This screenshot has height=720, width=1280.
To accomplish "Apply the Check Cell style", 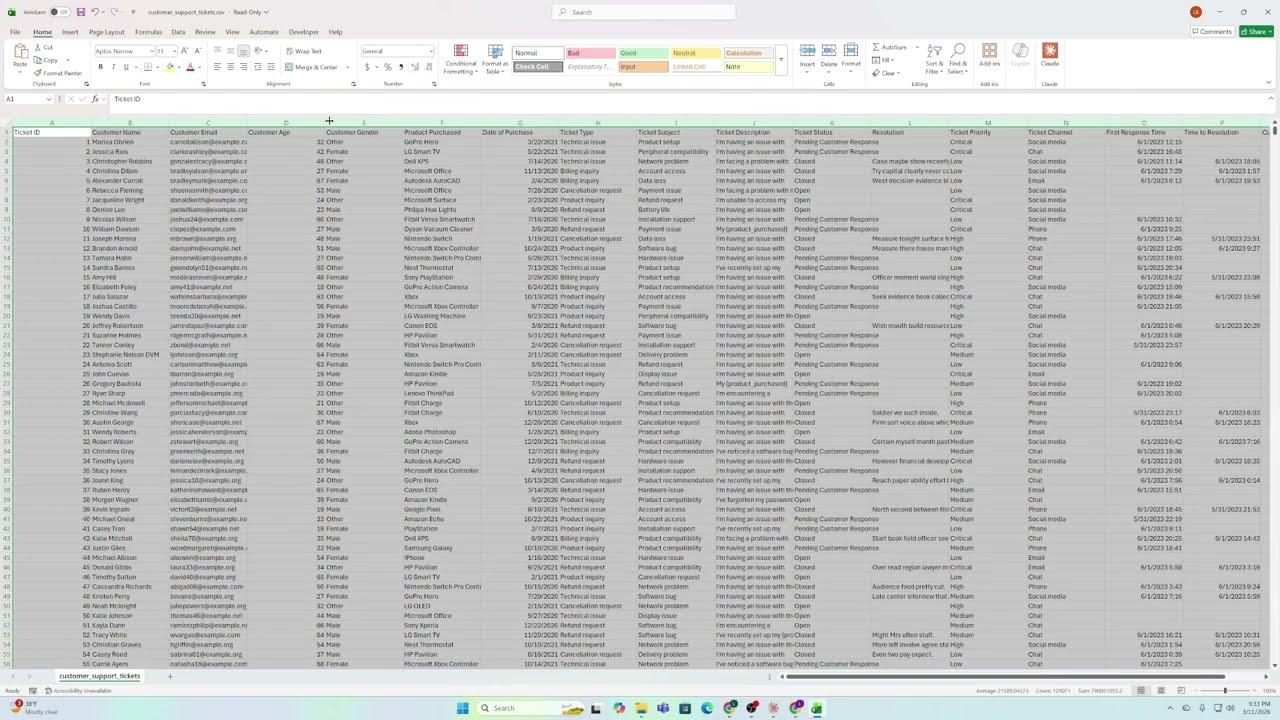I will tap(537, 67).
